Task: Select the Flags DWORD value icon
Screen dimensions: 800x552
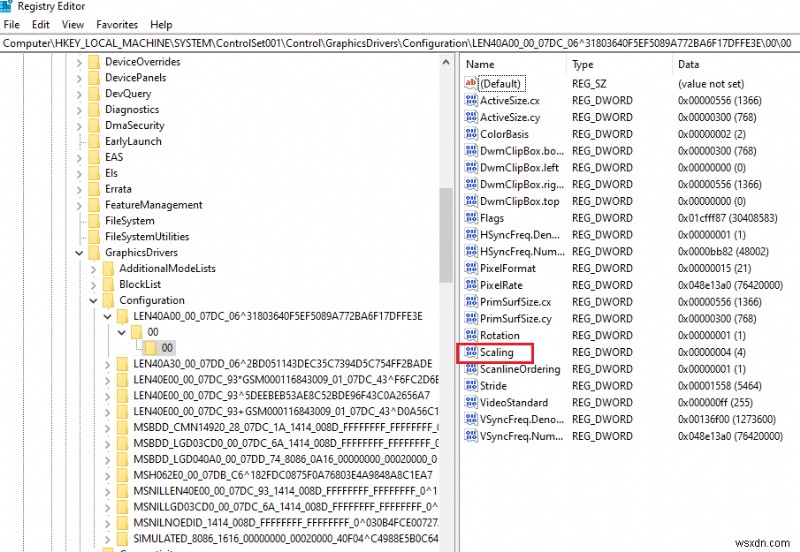Action: (x=471, y=218)
